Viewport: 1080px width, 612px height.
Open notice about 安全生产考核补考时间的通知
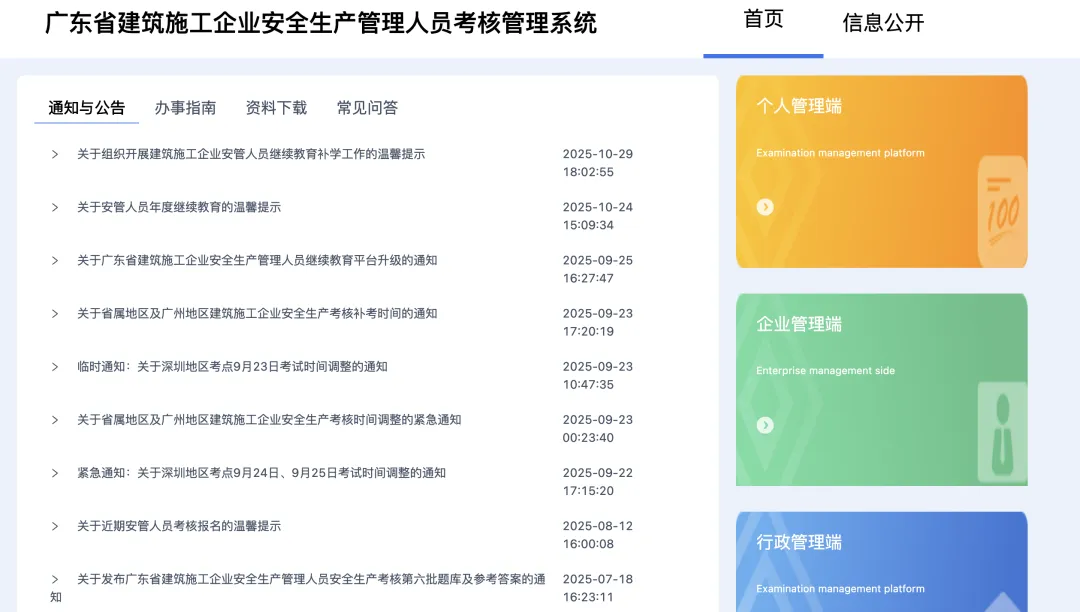tap(257, 313)
